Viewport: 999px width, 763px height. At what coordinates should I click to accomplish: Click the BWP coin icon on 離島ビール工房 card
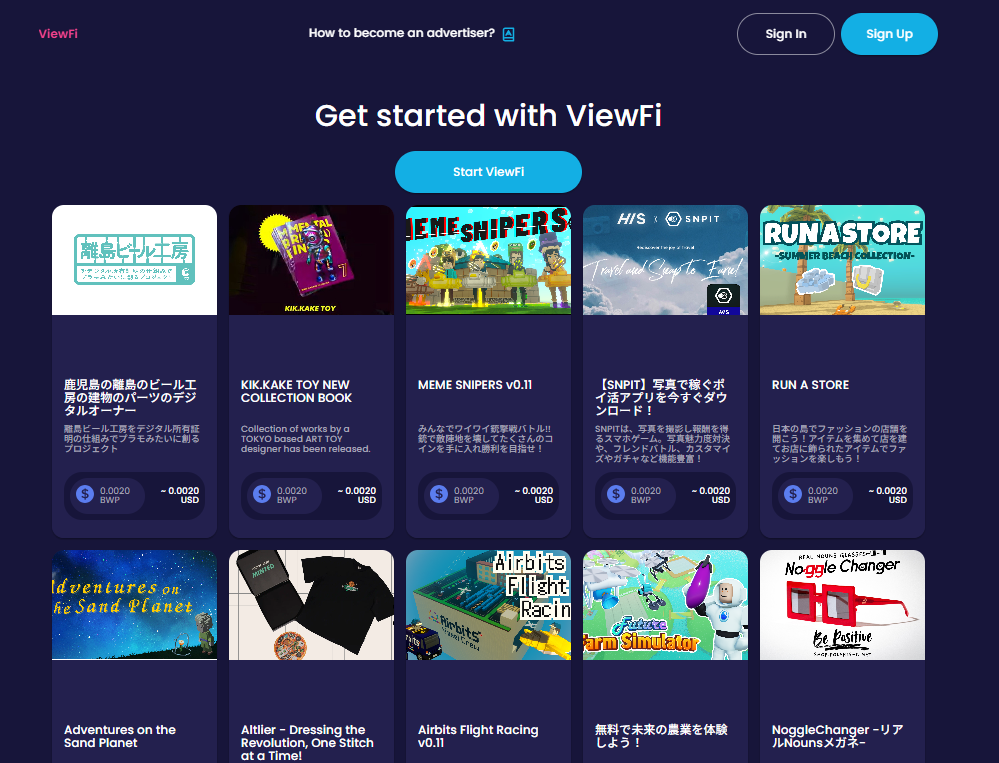pos(85,494)
